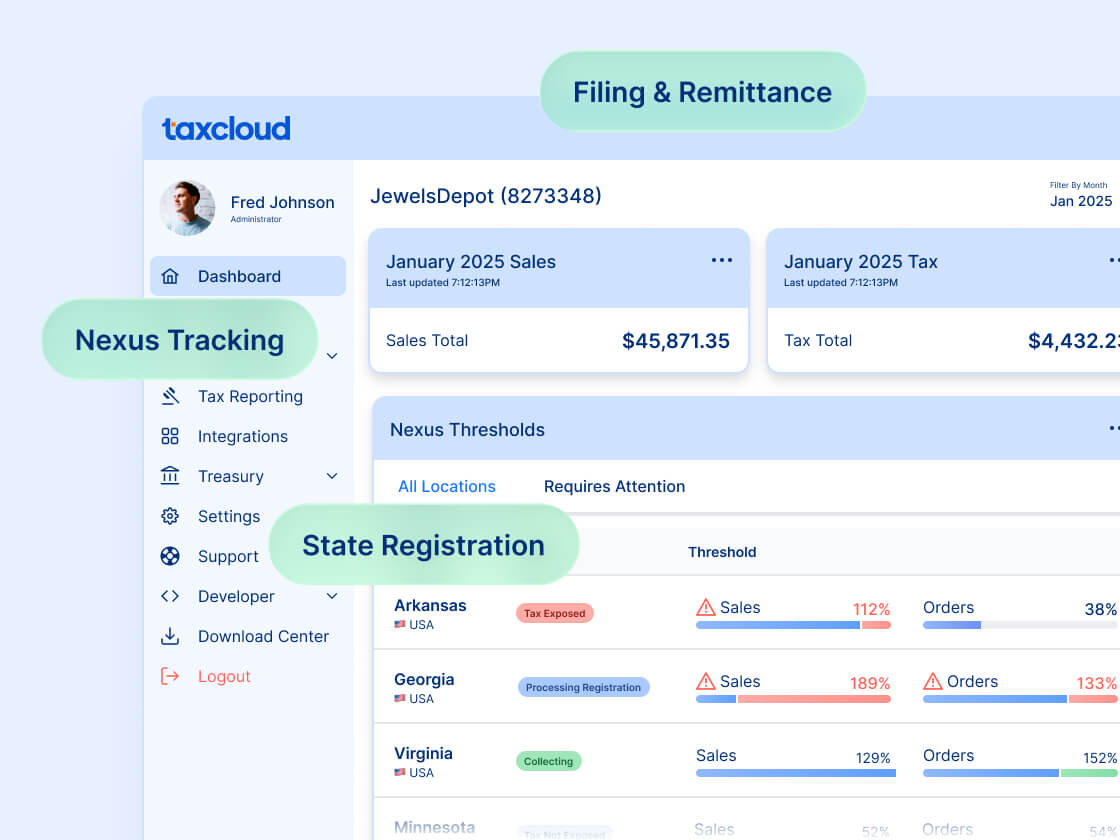Switch to the Requires Attention tab
The image size is (1120, 840).
(x=614, y=486)
